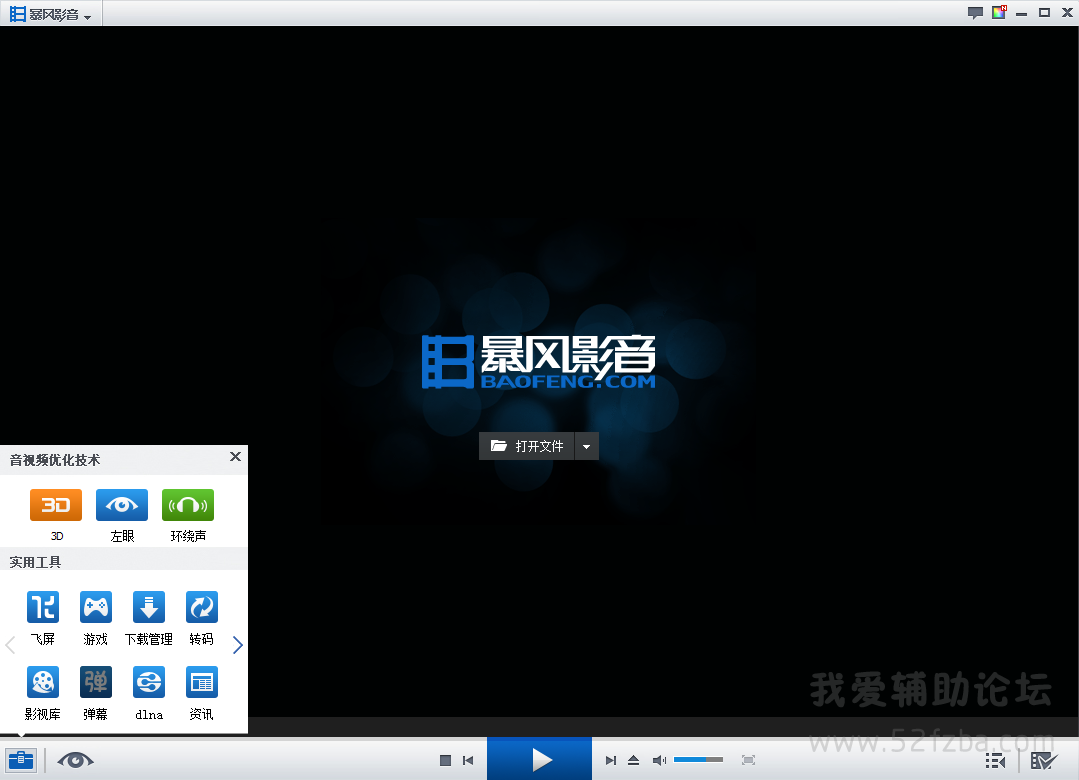Screen dimensions: 1079x780
Task: Expand the 打开文件 dropdown arrow
Action: [x=586, y=446]
